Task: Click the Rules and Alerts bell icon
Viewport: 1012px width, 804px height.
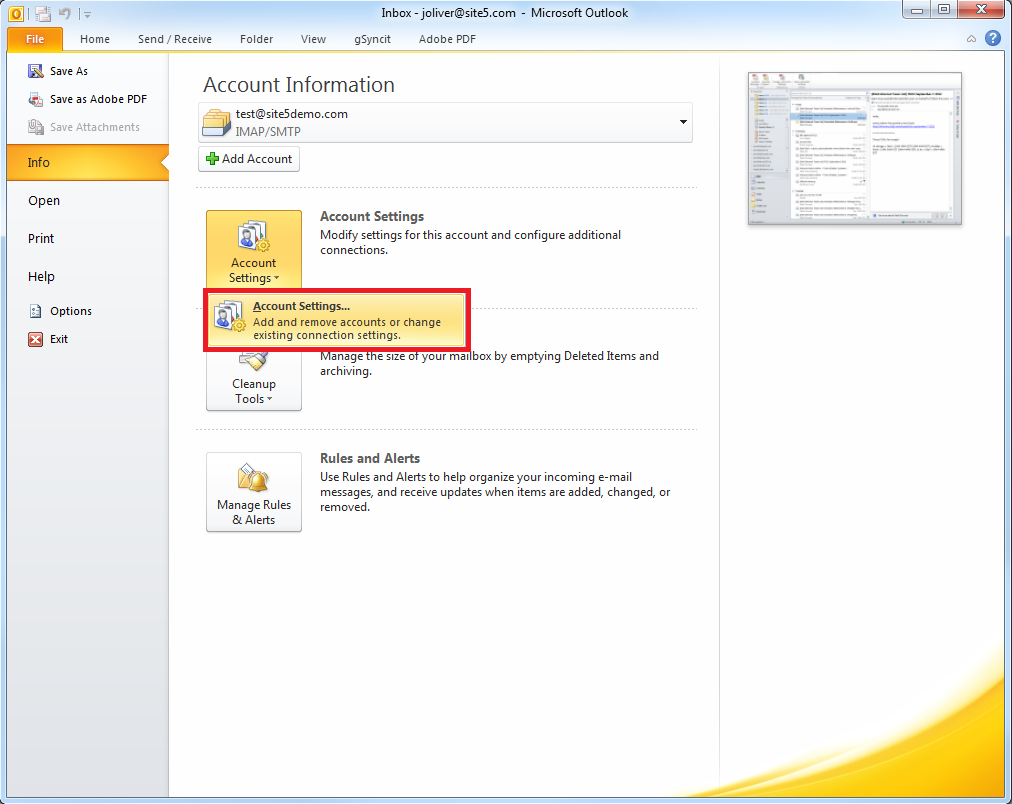Action: pyautogui.click(x=253, y=478)
